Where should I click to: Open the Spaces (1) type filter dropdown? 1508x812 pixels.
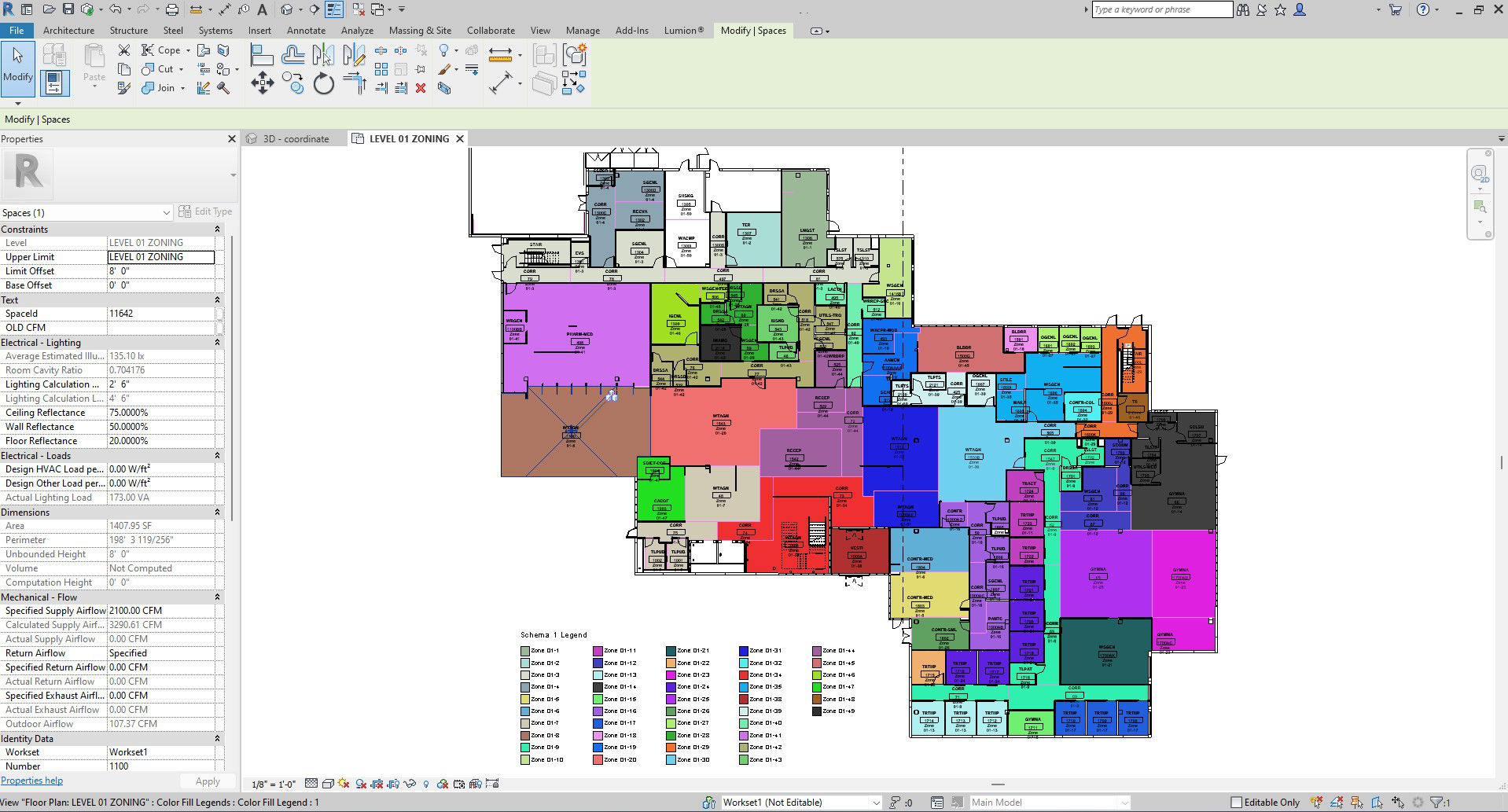click(x=166, y=213)
